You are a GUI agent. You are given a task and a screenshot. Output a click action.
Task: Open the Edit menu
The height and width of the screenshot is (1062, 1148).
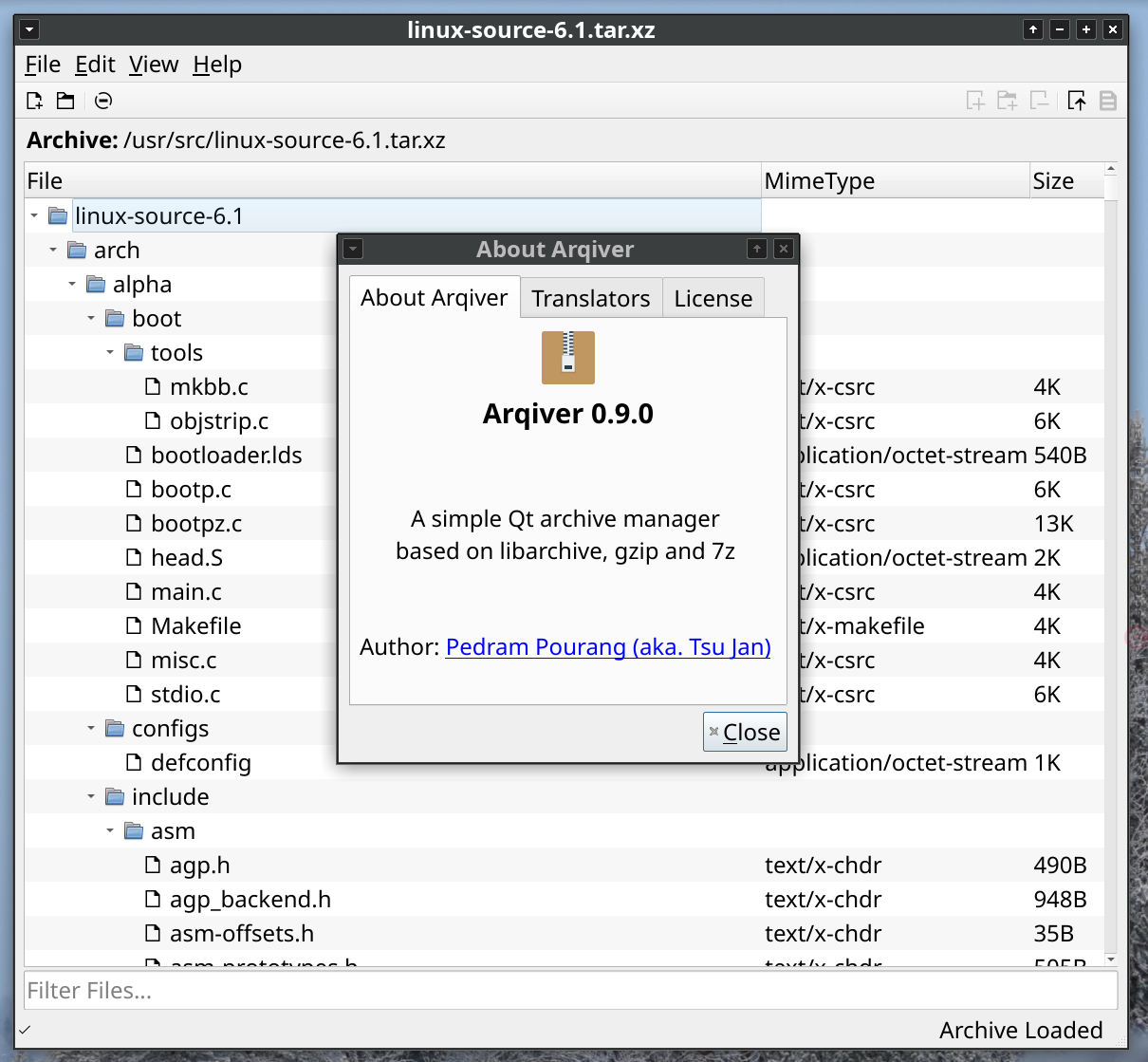pyautogui.click(x=95, y=65)
